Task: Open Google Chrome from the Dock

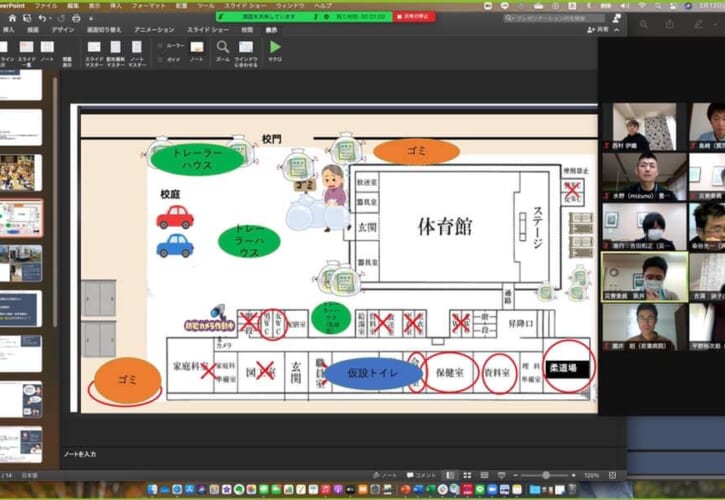Action: 442,489
